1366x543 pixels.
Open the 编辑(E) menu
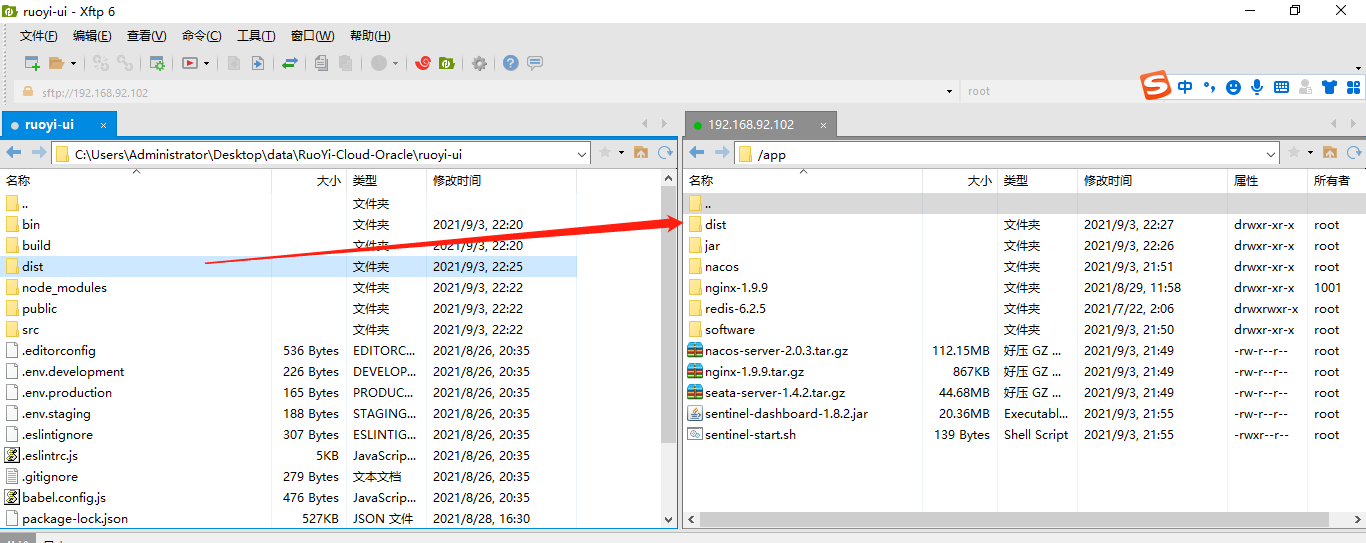(x=92, y=36)
